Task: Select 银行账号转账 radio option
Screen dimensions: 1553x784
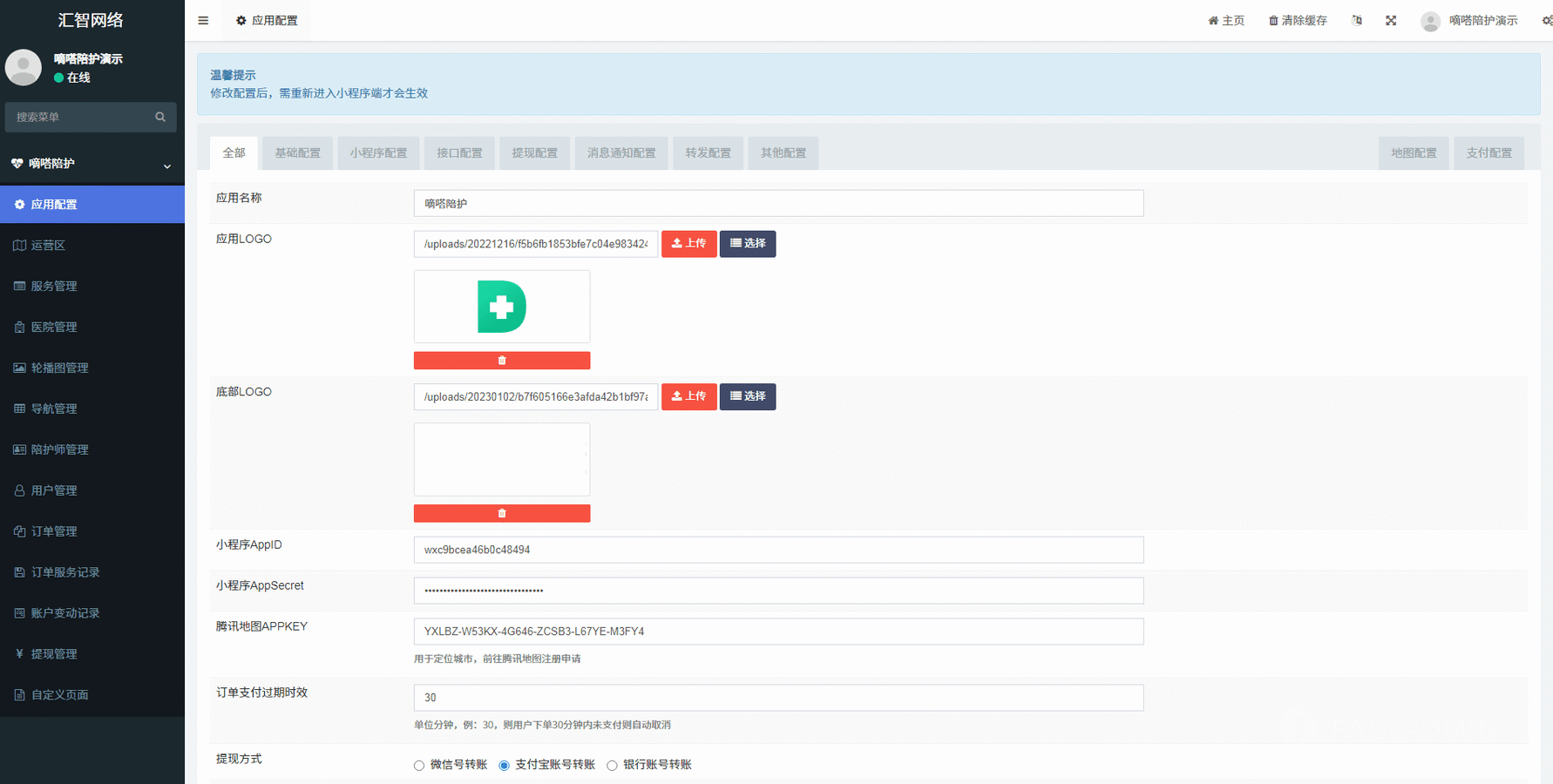Action: point(612,766)
